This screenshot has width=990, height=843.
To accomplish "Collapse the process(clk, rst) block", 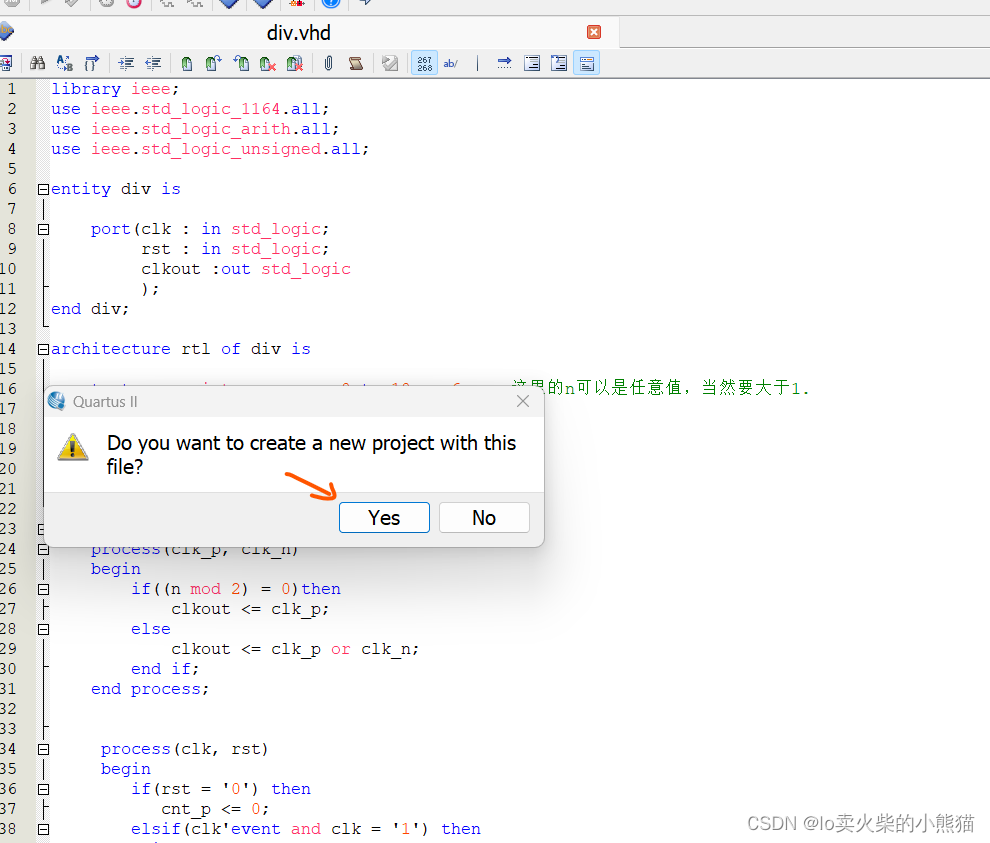I will (43, 749).
